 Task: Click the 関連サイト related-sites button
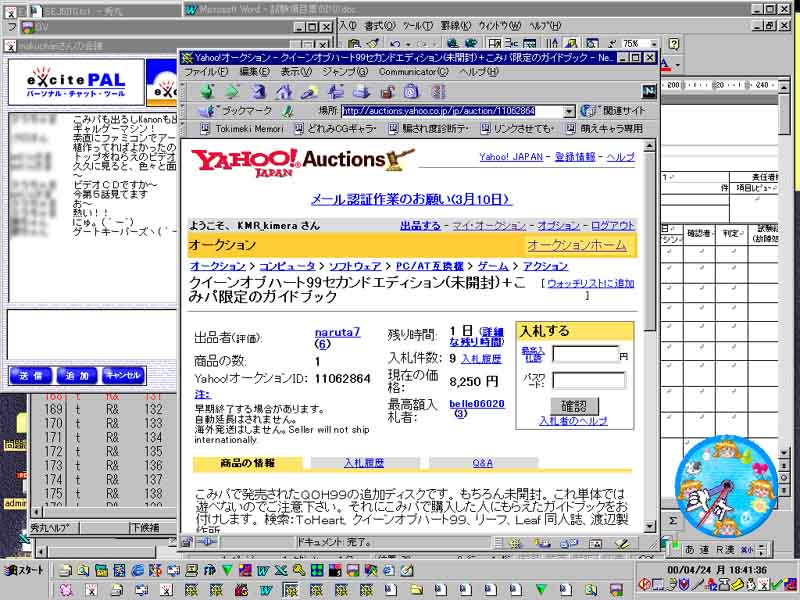613,111
